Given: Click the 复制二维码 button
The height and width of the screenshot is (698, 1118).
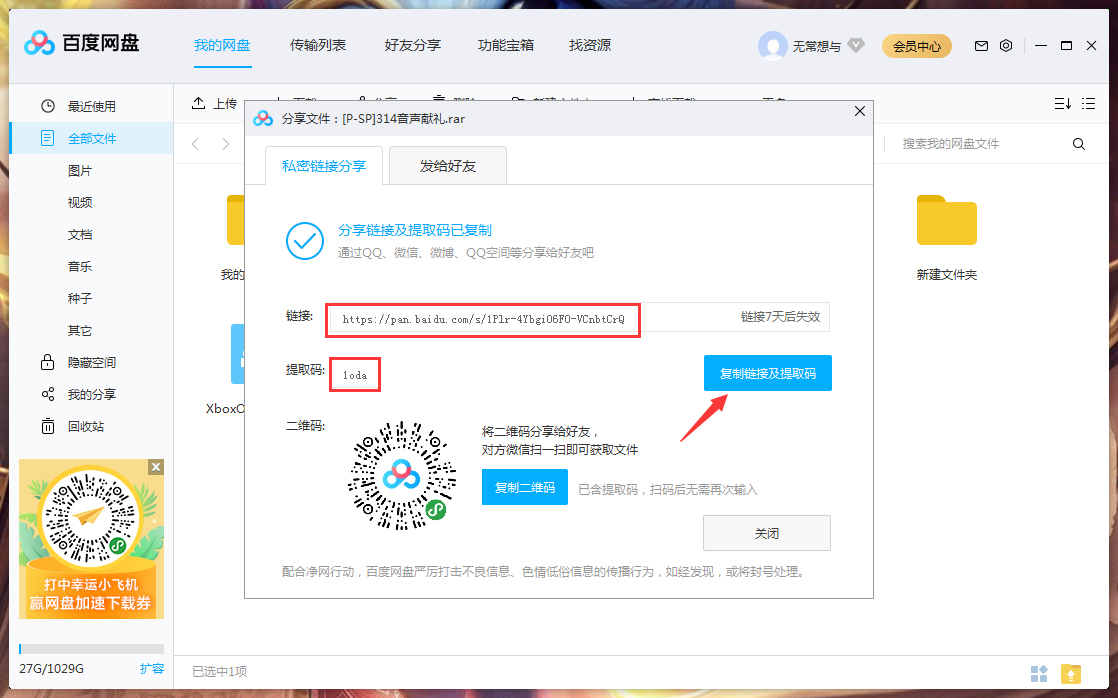Looking at the screenshot, I should point(524,487).
